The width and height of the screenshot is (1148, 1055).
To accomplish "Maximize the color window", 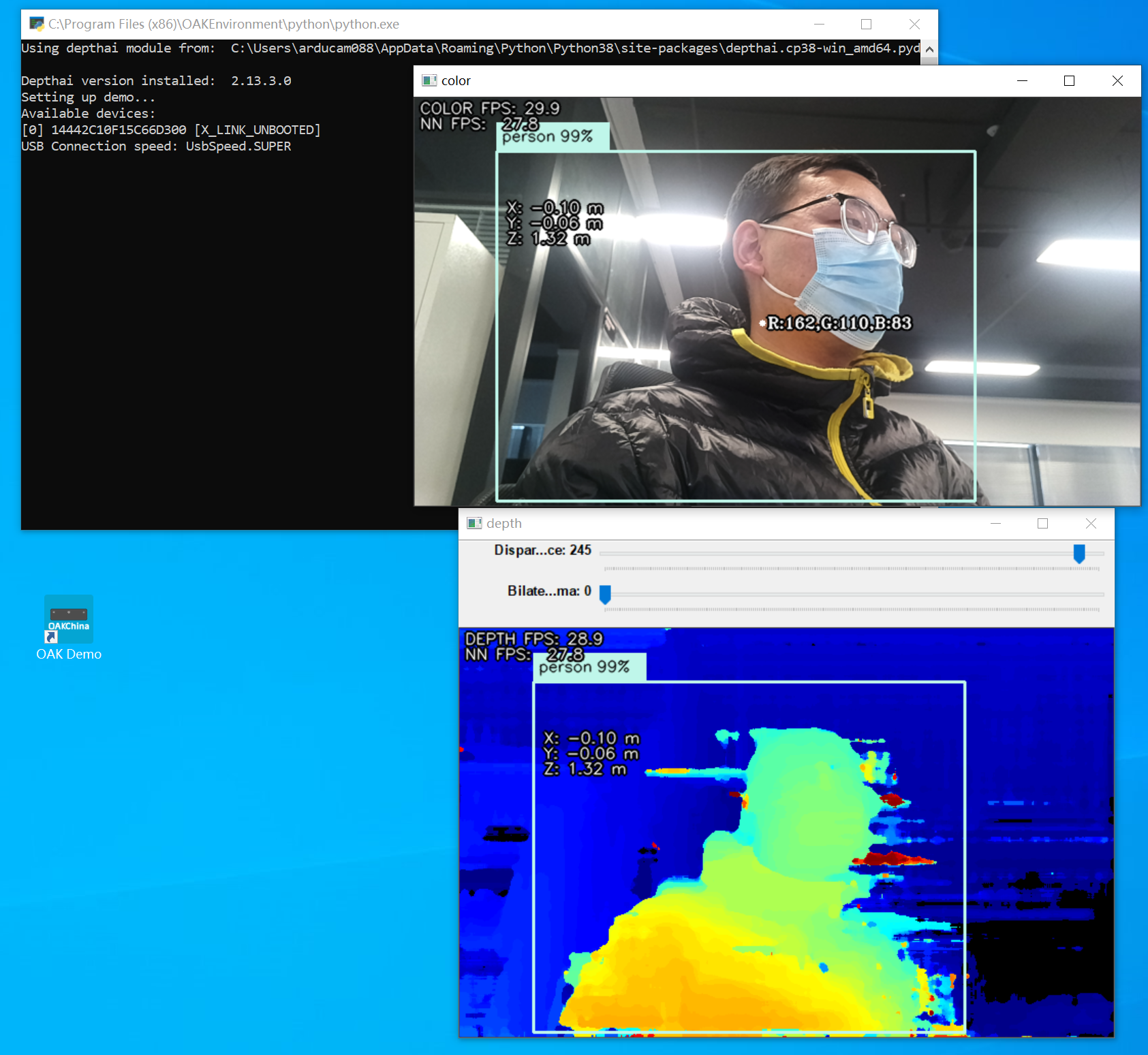I will point(1070,80).
